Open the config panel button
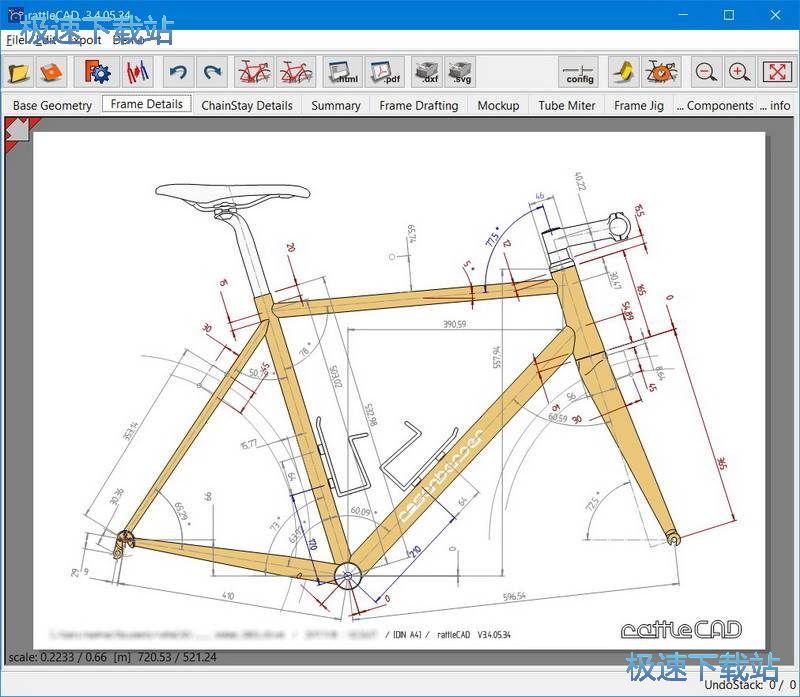The image size is (800, 697). click(579, 72)
